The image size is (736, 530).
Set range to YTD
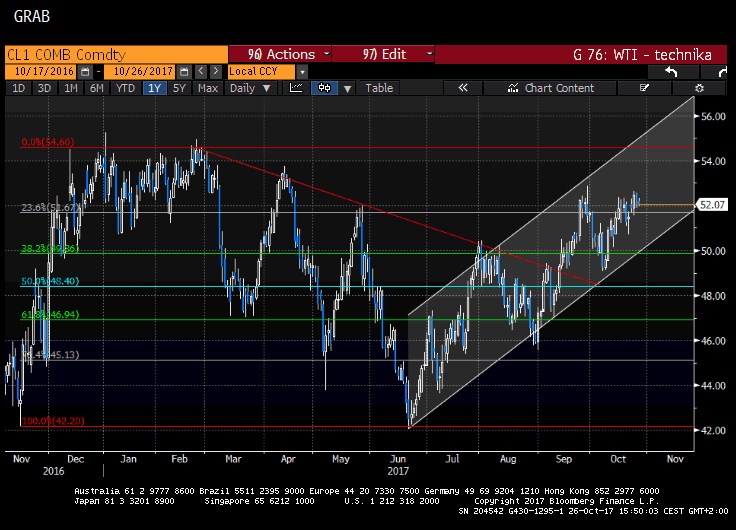point(125,88)
